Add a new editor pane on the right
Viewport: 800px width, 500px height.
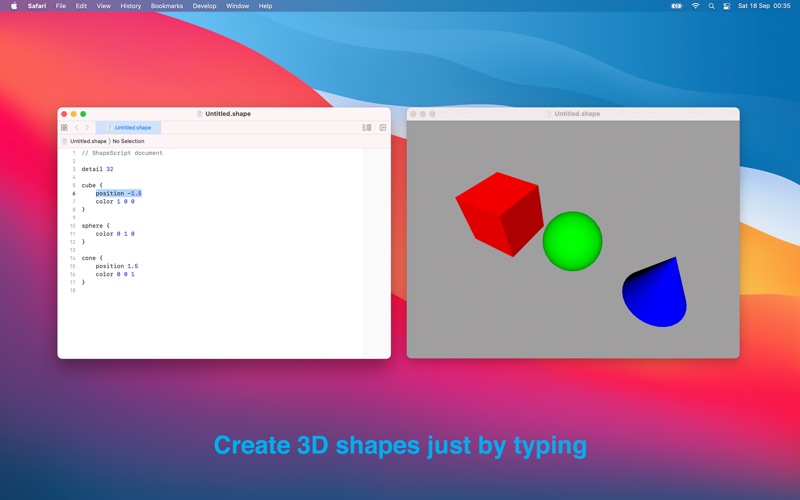click(x=383, y=128)
